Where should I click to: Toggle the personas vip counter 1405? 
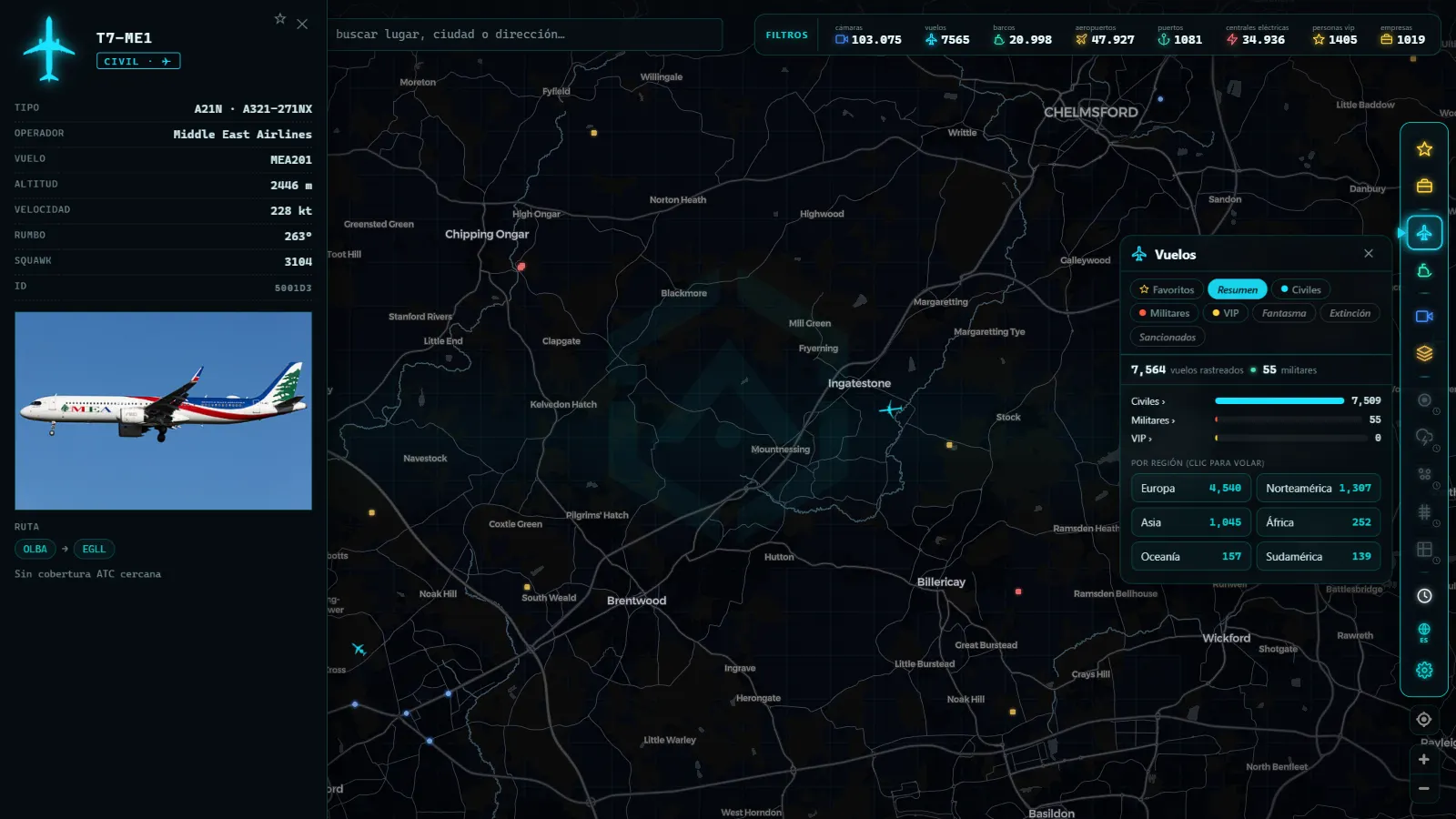[x=1334, y=35]
